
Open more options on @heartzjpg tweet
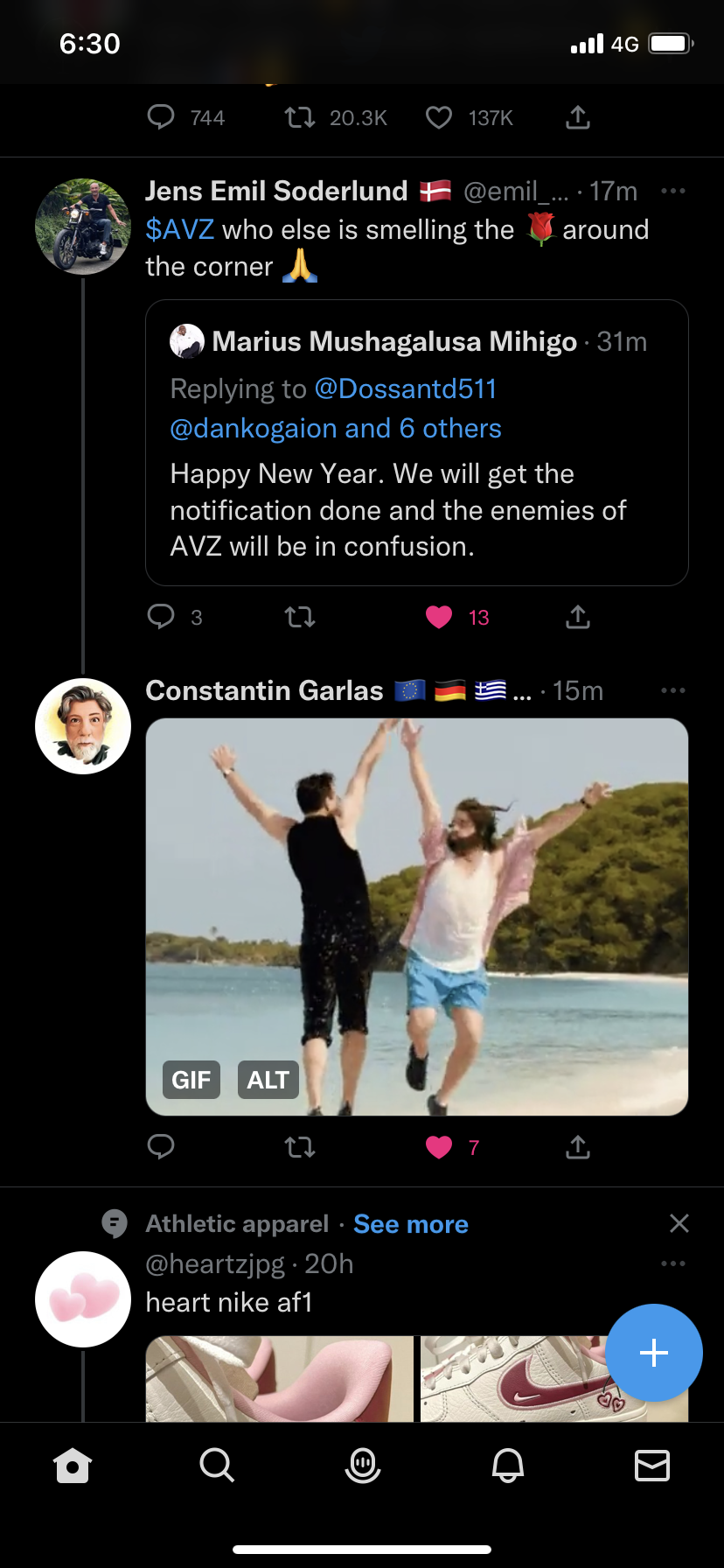673,1263
